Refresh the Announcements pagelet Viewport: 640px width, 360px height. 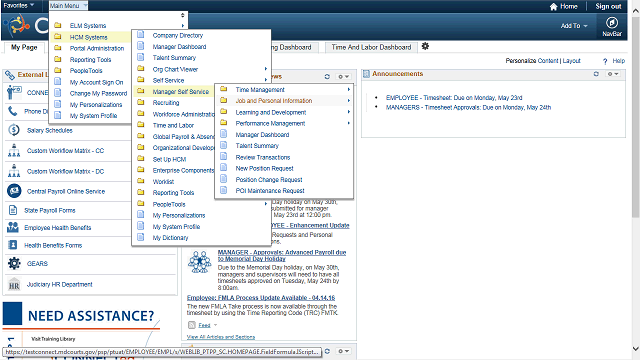[x=596, y=74]
